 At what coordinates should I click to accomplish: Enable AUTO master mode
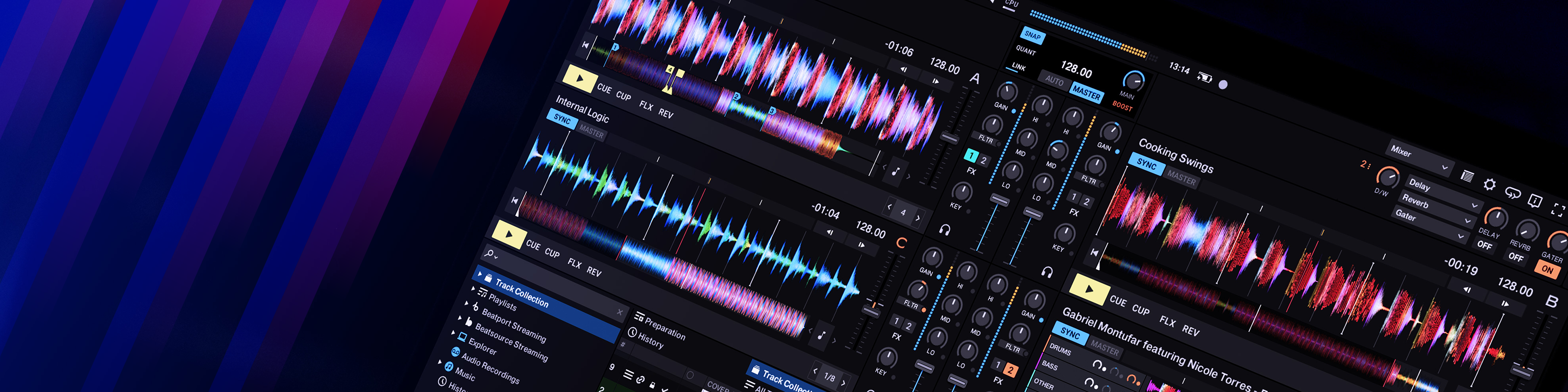1054,80
